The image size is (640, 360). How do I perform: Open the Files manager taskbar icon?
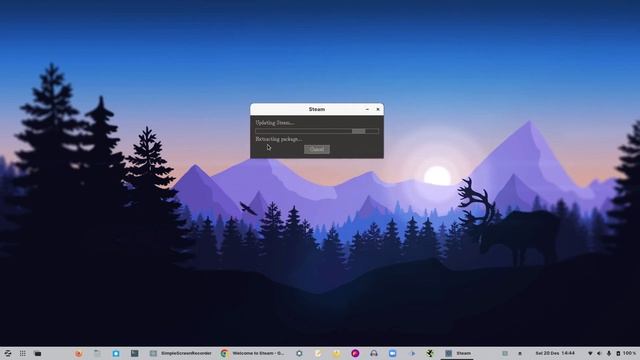click(97, 353)
